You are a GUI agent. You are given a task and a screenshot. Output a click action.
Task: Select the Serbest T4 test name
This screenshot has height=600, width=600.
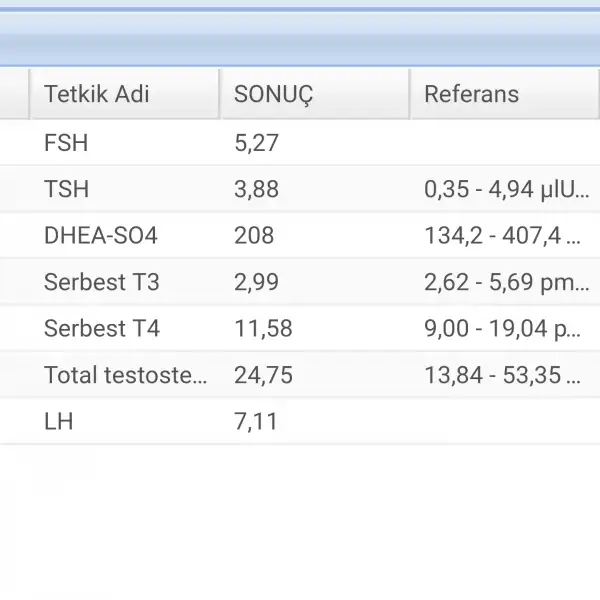coord(101,328)
